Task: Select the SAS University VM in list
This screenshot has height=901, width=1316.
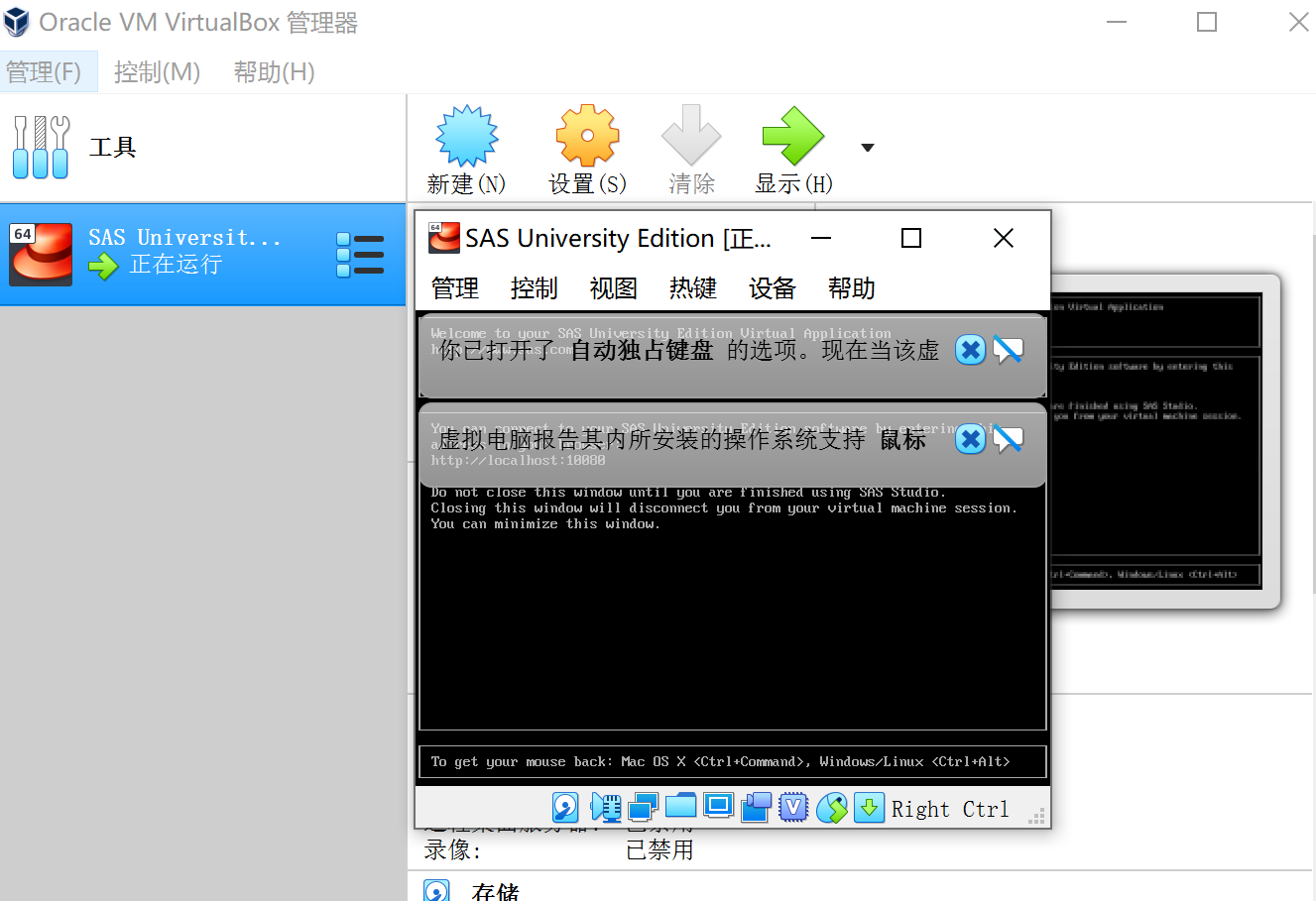Action: tap(203, 255)
